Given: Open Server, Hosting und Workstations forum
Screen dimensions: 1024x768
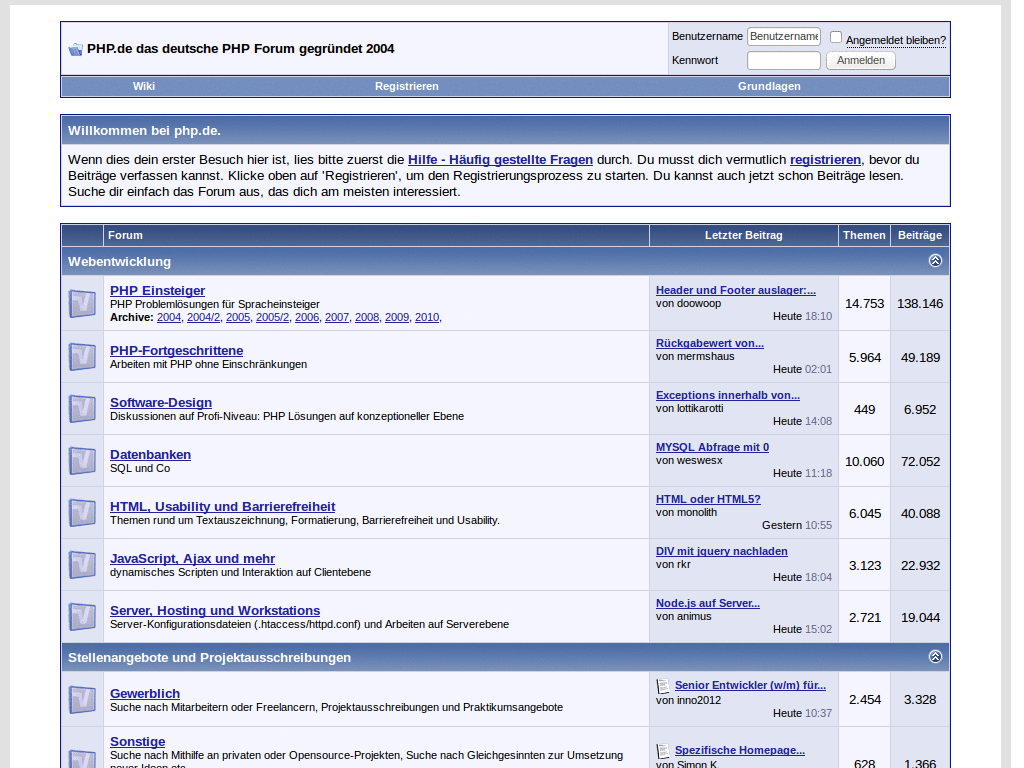Looking at the screenshot, I should 215,611.
